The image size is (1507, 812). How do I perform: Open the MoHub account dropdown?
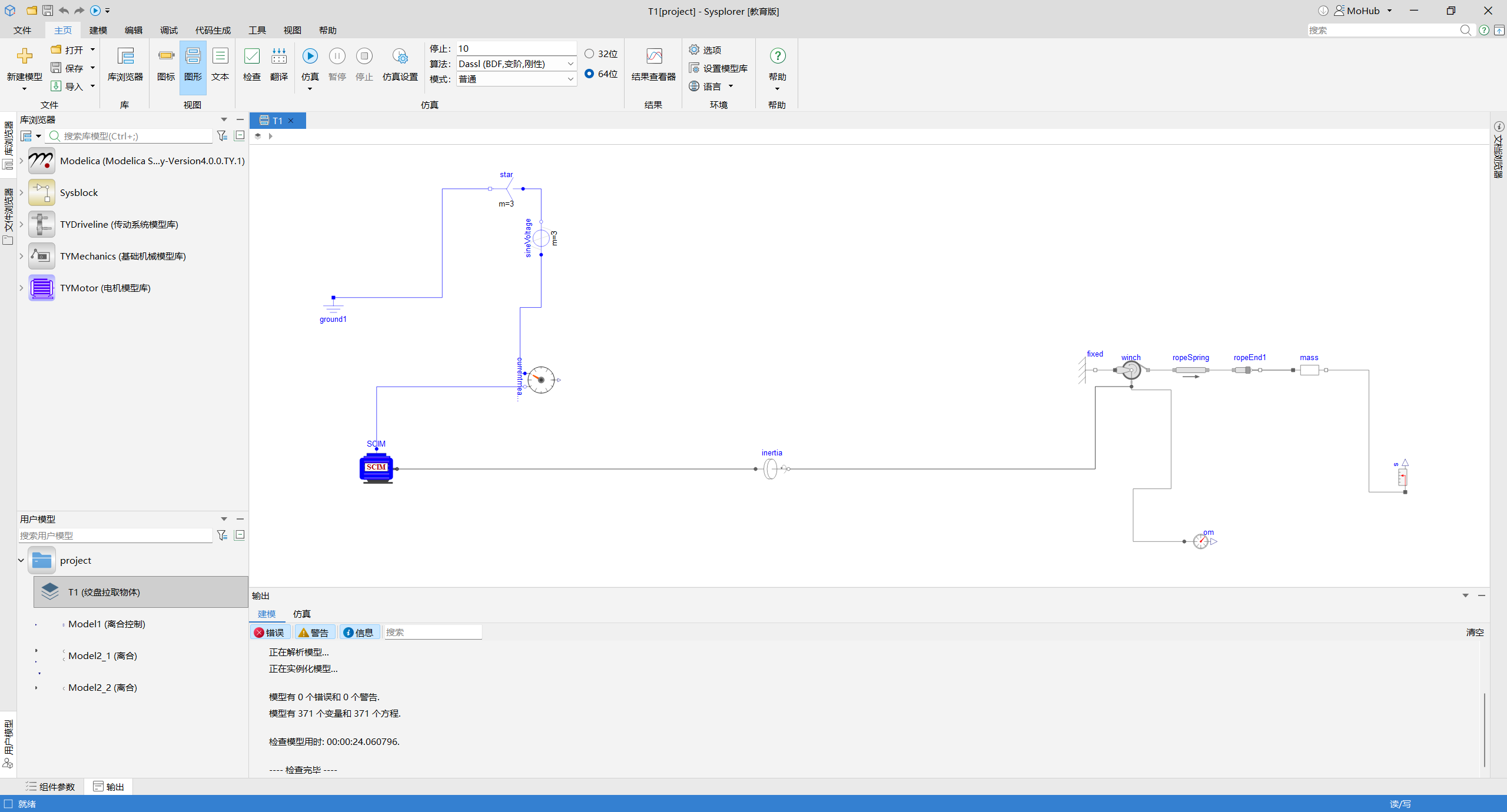click(x=1363, y=11)
